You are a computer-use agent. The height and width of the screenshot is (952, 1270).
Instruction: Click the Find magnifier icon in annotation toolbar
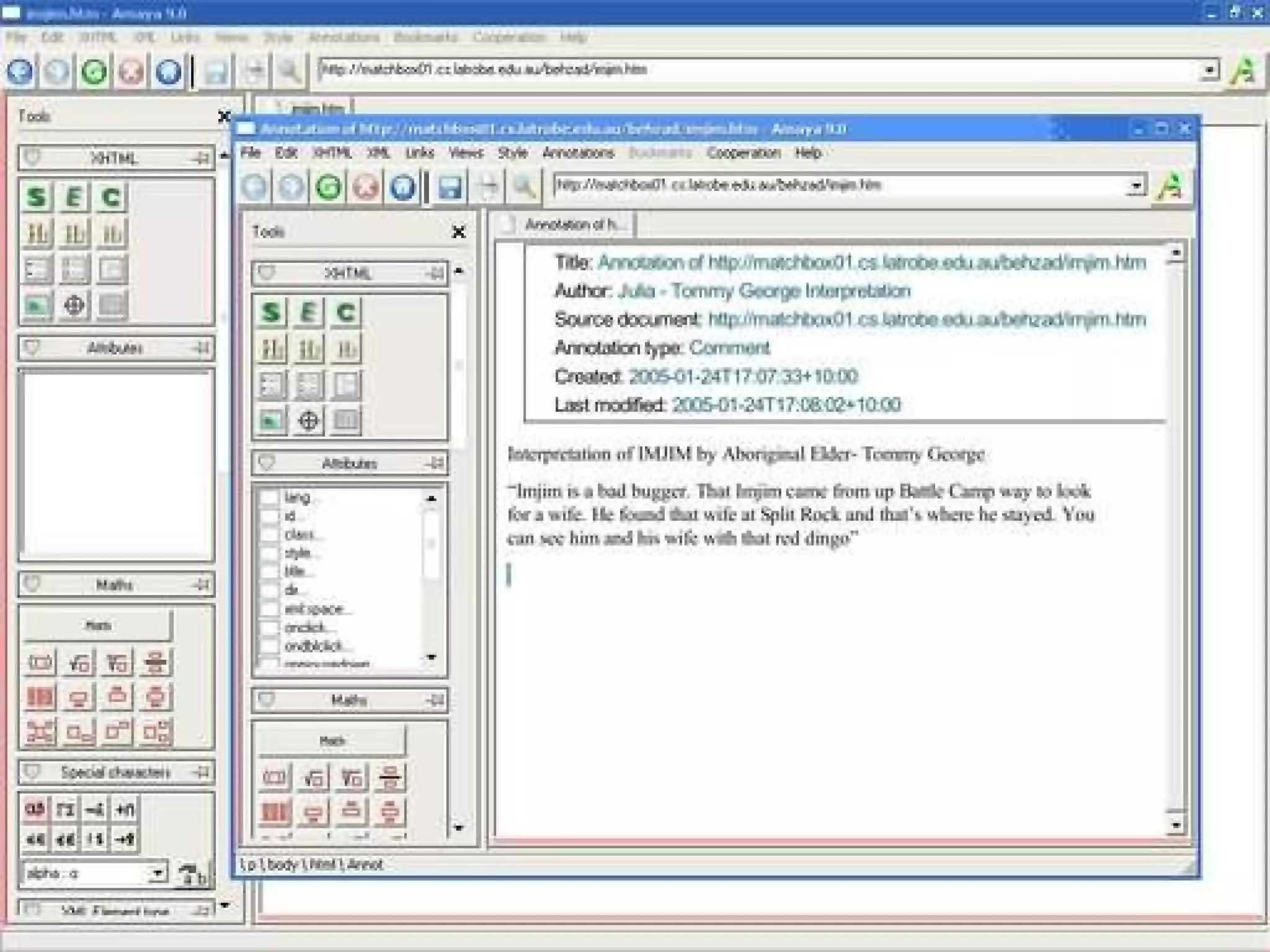(525, 187)
